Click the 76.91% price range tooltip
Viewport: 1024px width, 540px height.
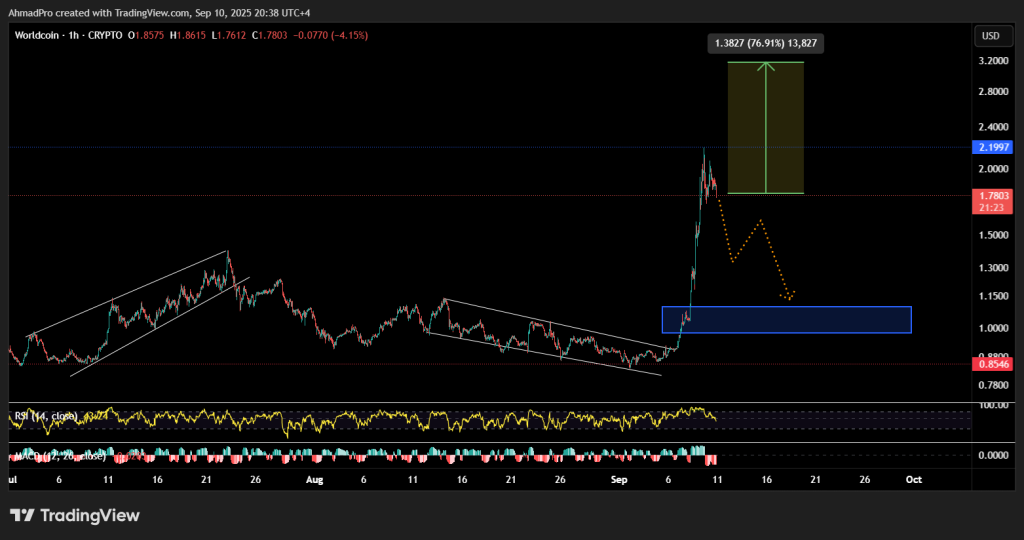(766, 43)
